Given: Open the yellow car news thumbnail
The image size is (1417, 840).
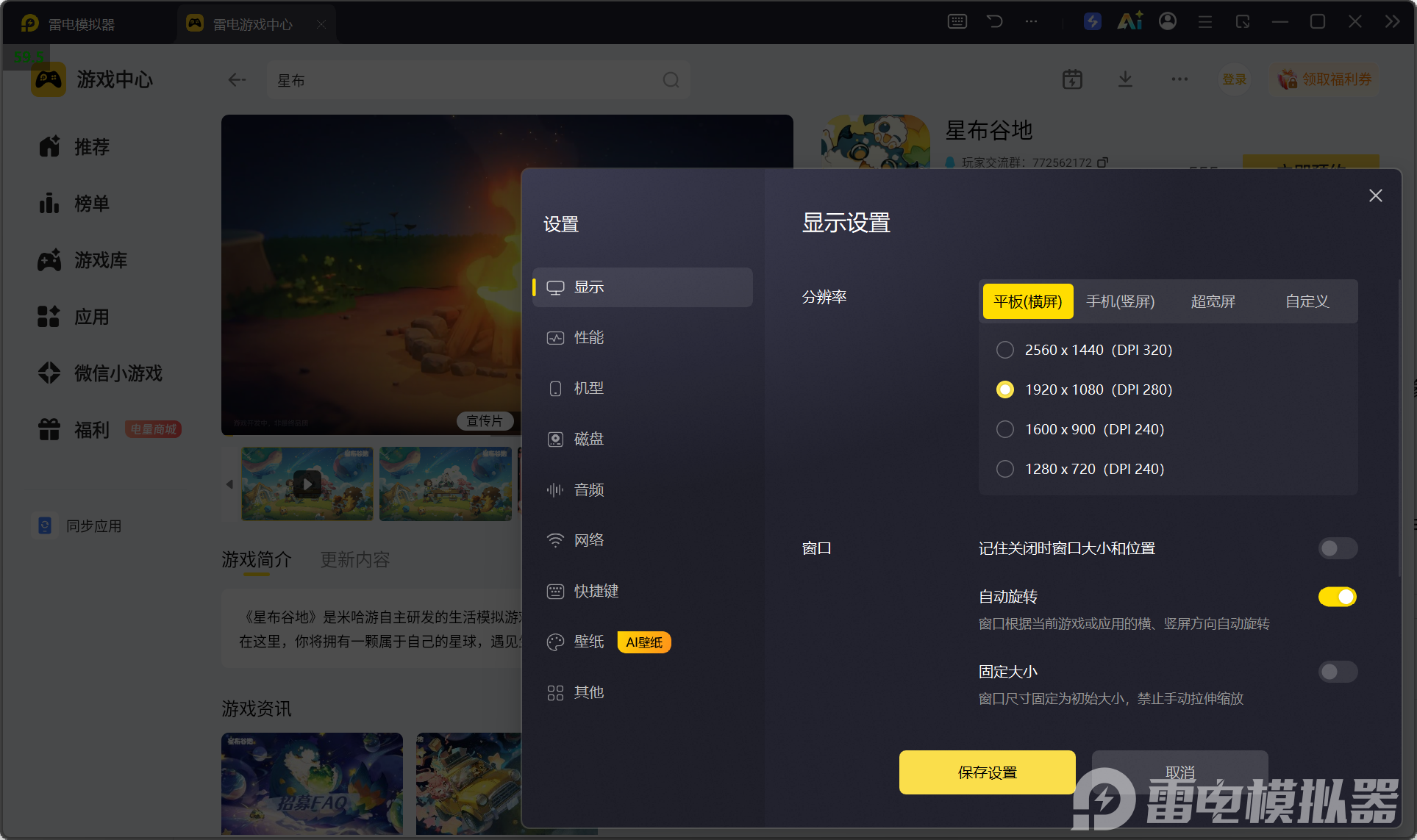Looking at the screenshot, I should tap(468, 783).
